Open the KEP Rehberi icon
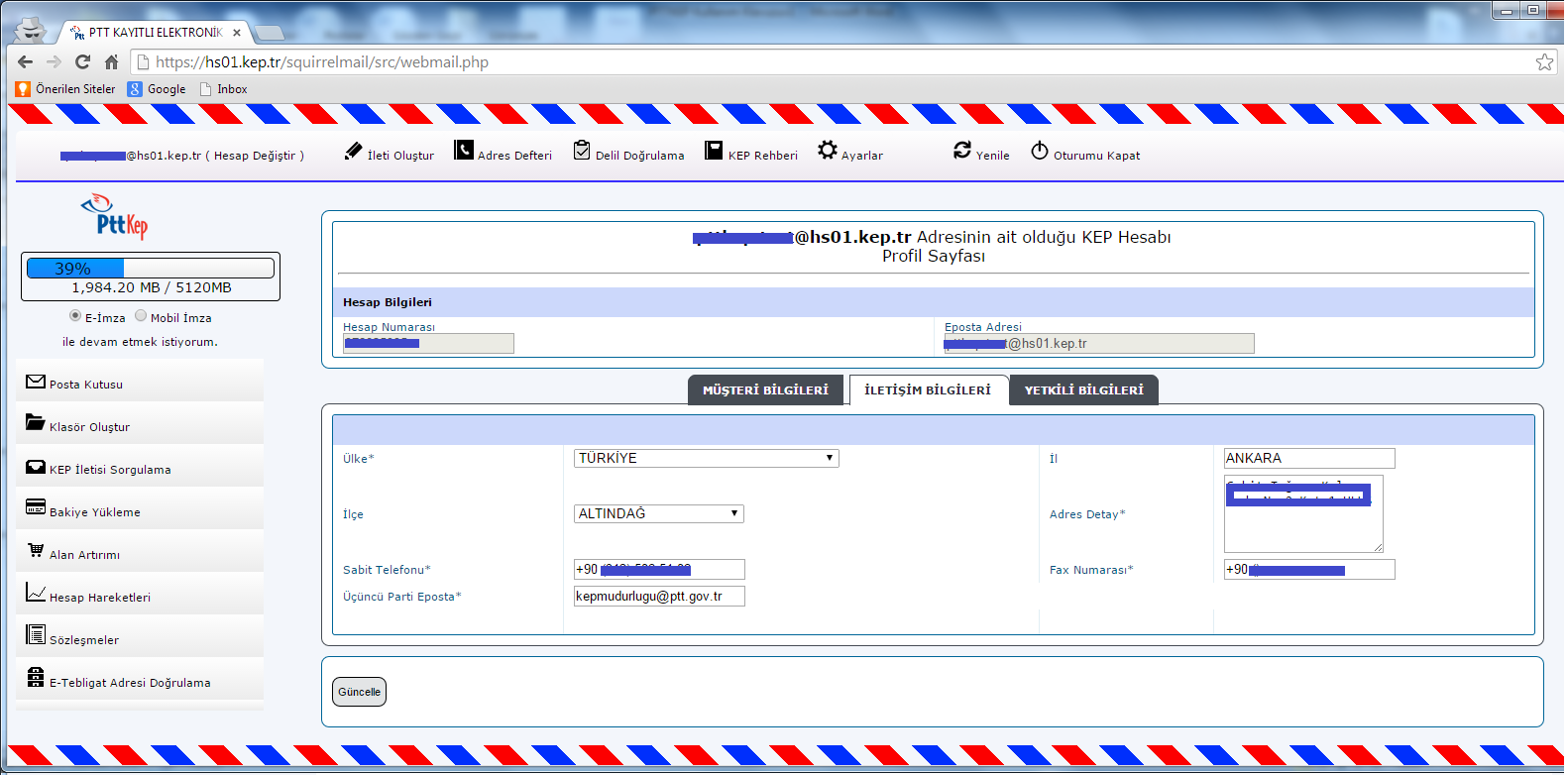 coord(714,150)
